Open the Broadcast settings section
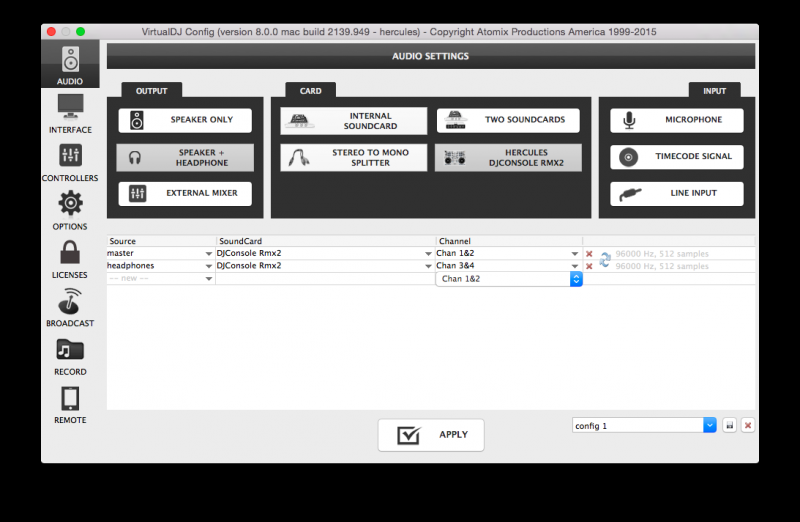 [x=70, y=307]
